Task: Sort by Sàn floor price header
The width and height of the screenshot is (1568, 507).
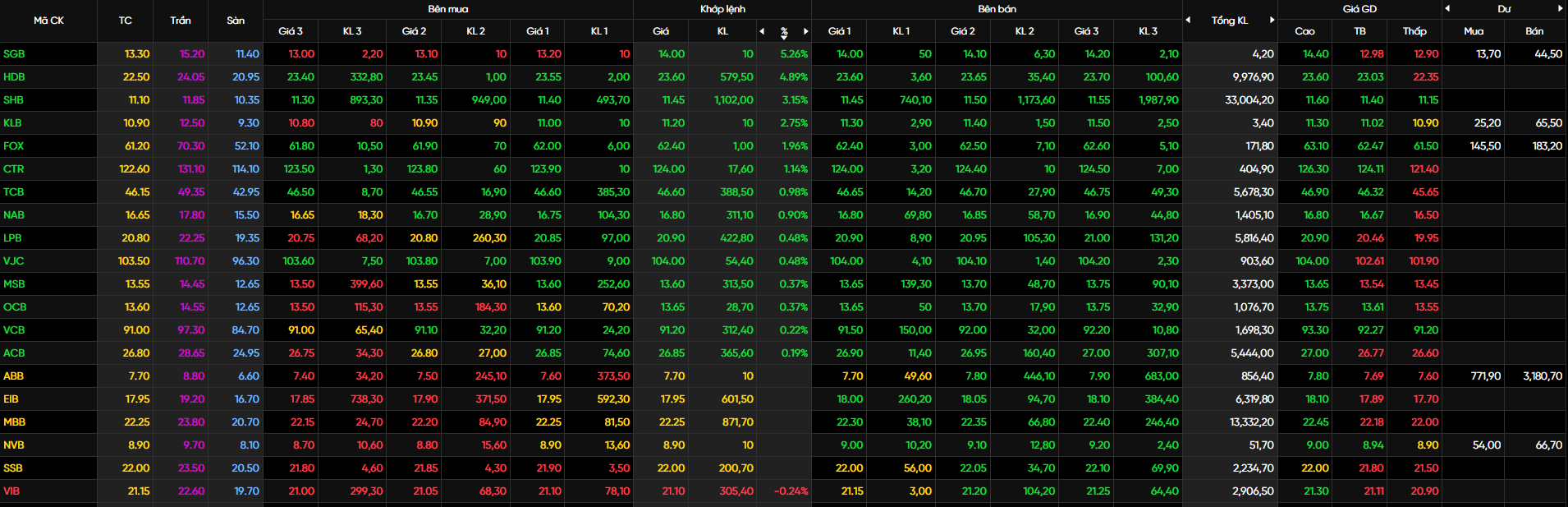Action: [236, 21]
